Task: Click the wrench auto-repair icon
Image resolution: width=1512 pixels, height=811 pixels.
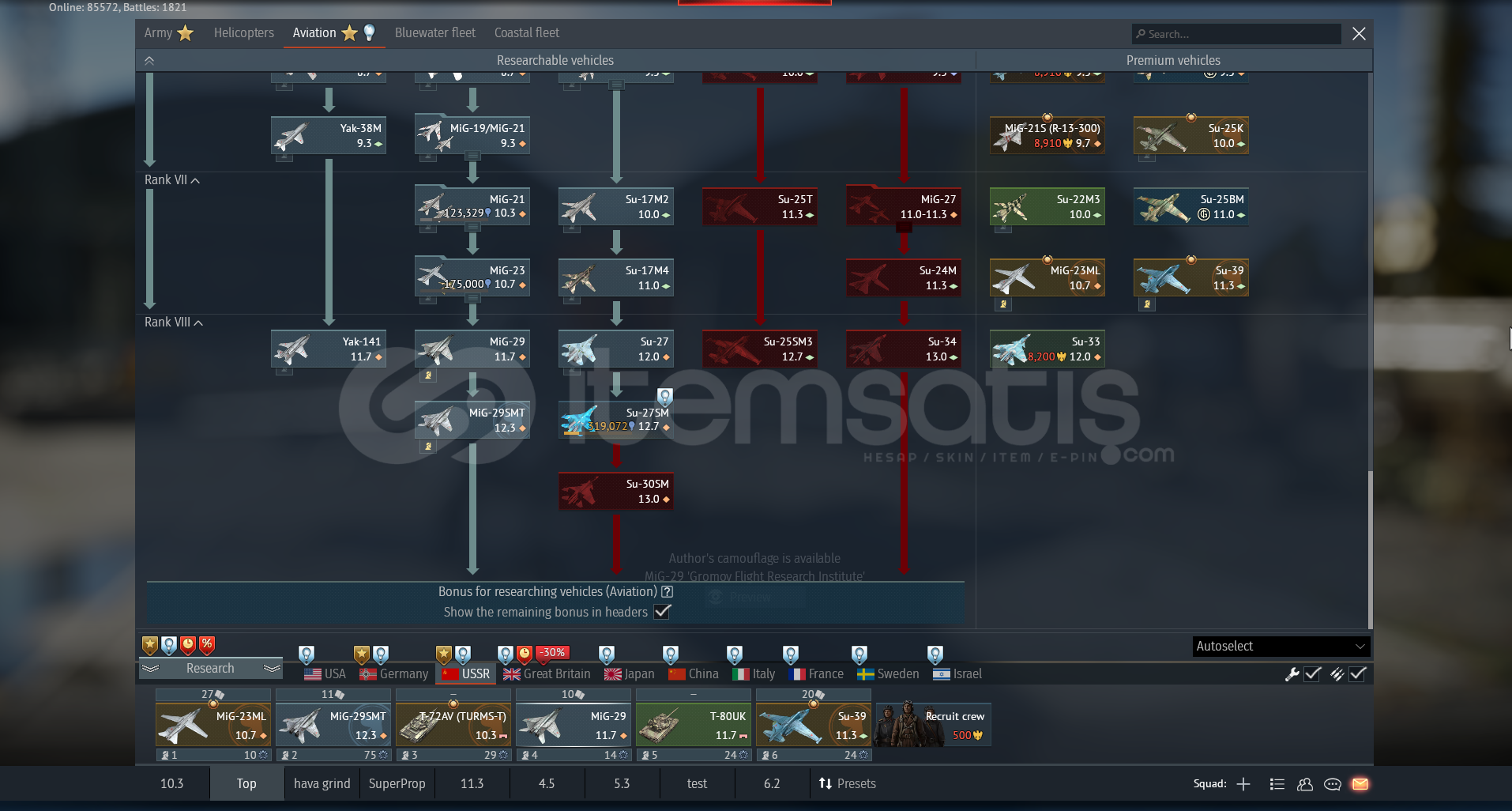Action: click(x=1292, y=674)
